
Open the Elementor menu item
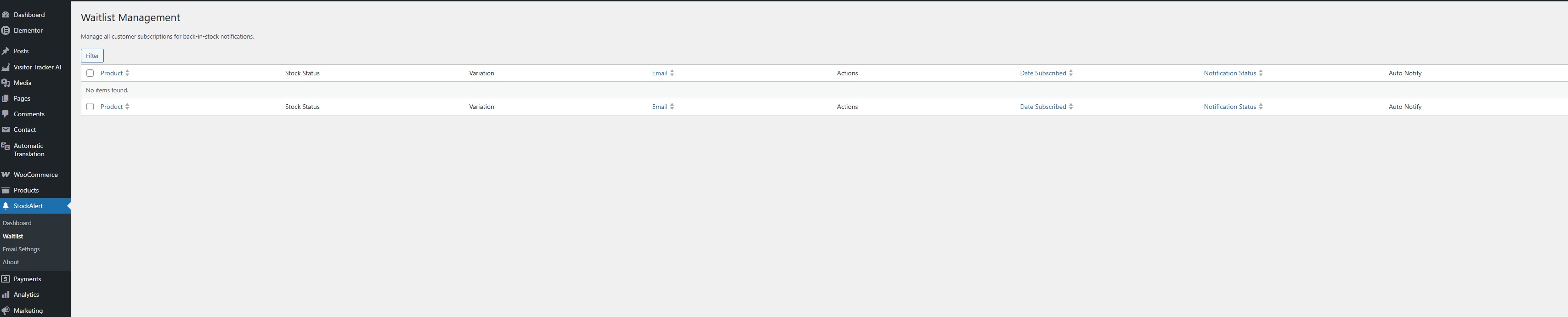point(35,30)
